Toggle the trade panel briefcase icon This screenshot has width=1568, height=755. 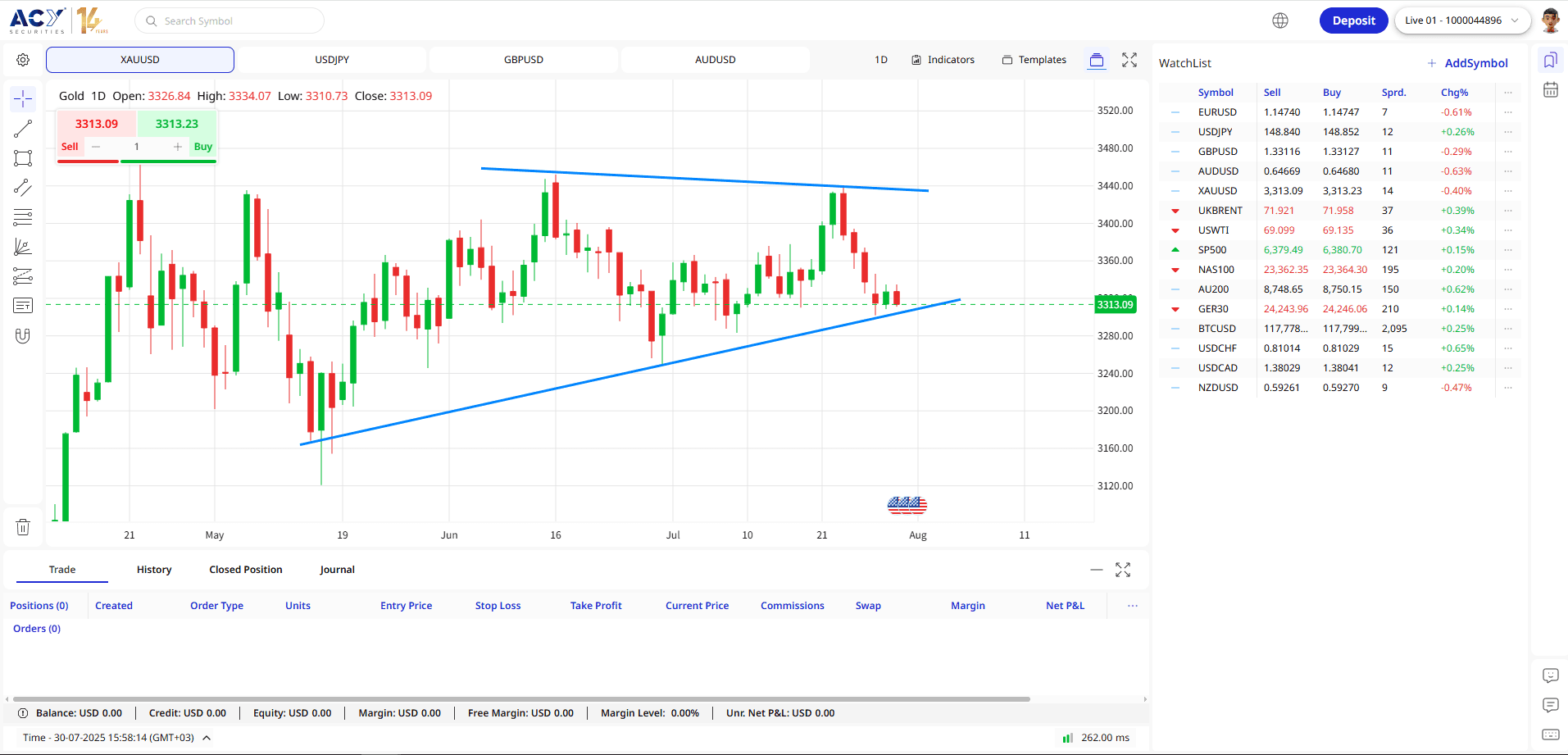pos(1097,60)
